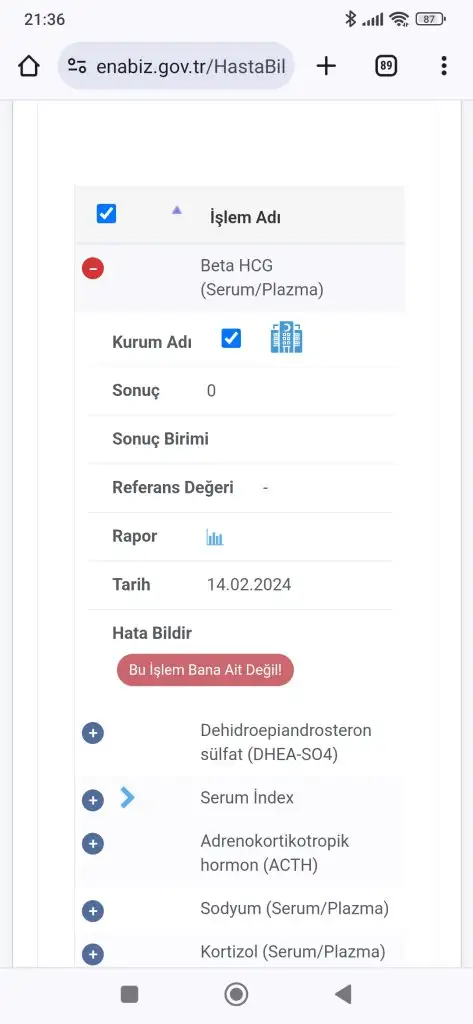Expand Dehidroepiandrosteron sülfat (DHEA-SO4) row
Screen dimensions: 473x1024
(93, 733)
